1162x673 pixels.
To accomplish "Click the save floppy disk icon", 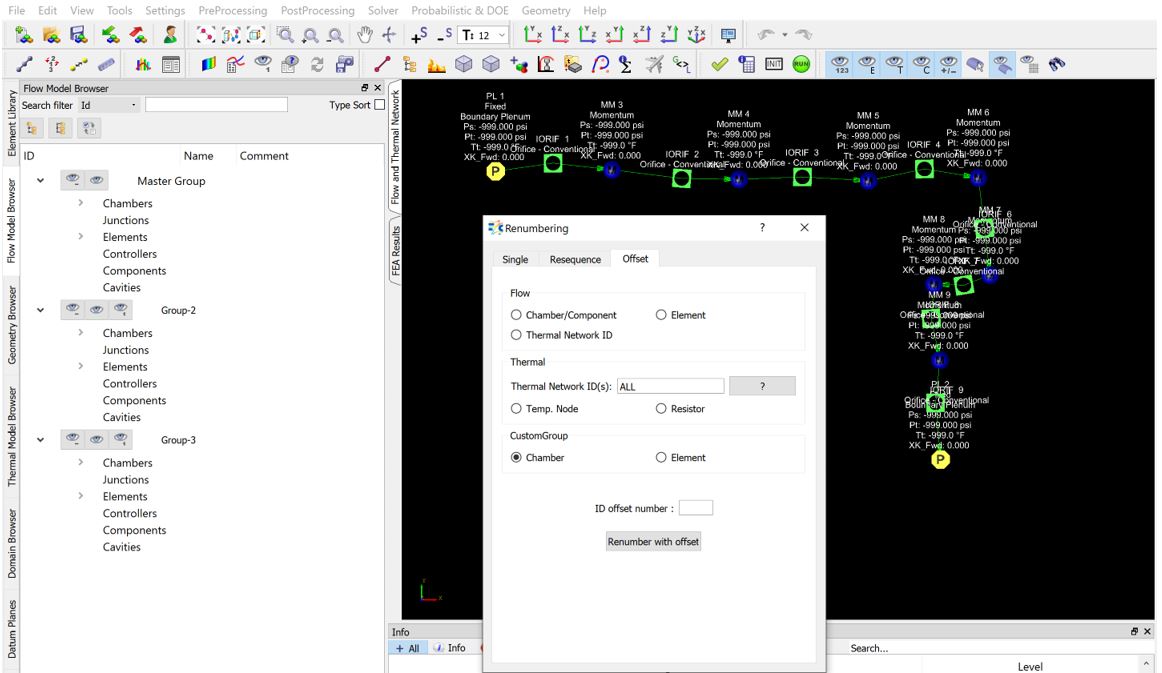I will tap(78, 35).
